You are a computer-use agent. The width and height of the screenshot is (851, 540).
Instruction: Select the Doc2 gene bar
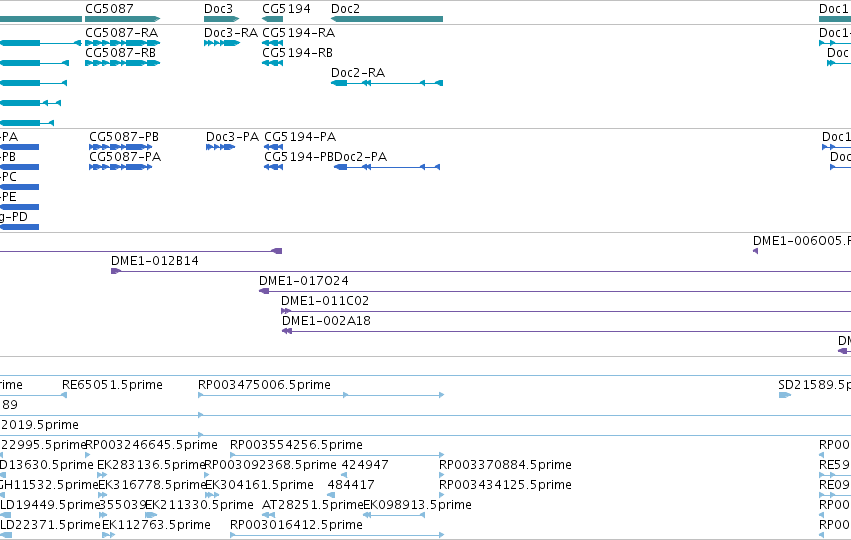[x=387, y=19]
